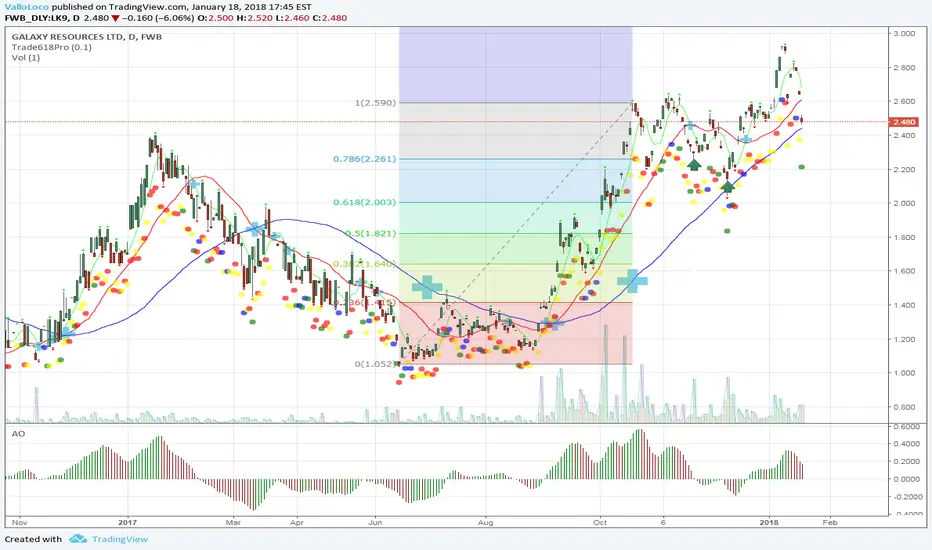Click the 1.000 price axis label
Viewport: 932px width, 550px height.
(x=904, y=373)
